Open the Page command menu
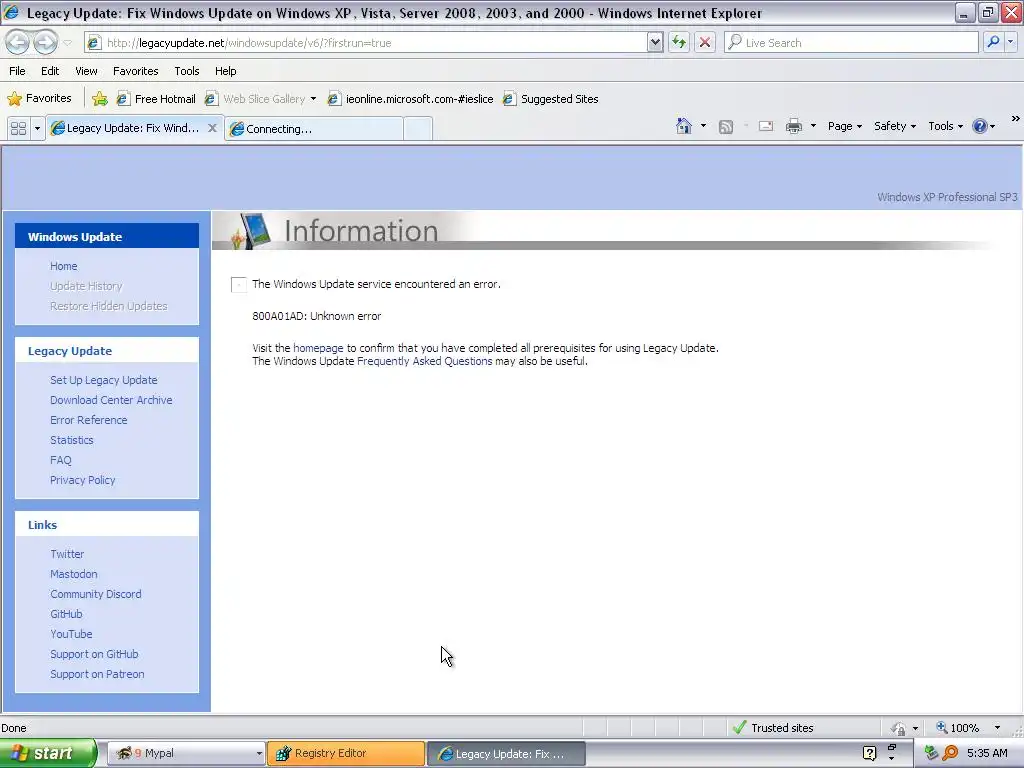The height and width of the screenshot is (768, 1024). (x=844, y=126)
